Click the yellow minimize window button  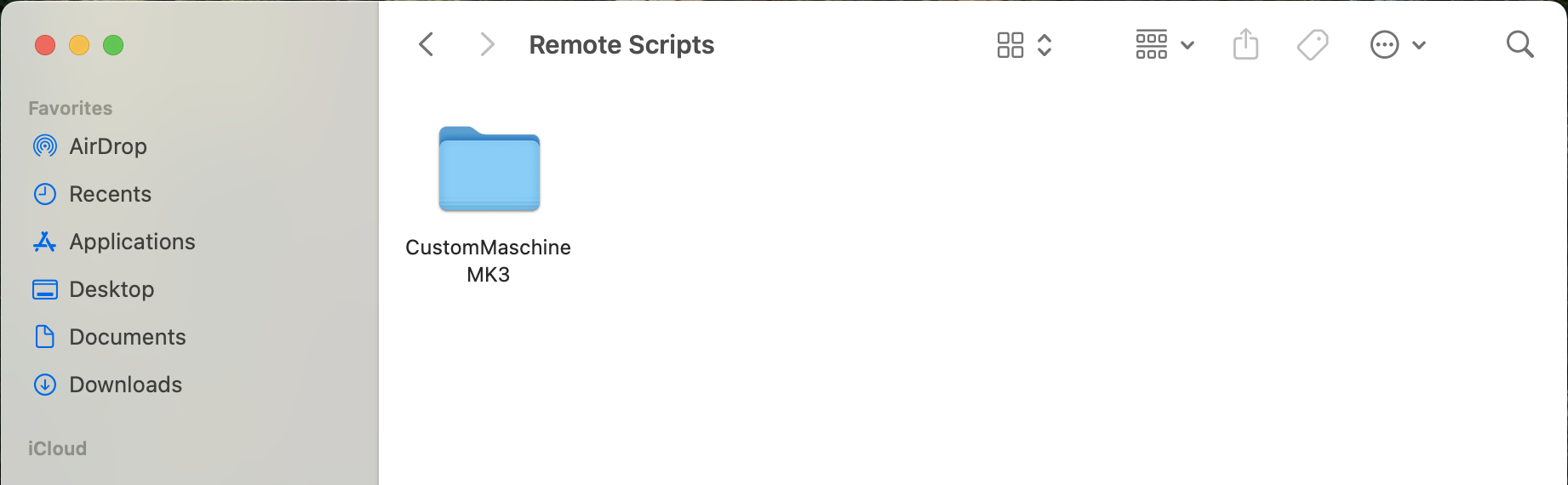[79, 45]
